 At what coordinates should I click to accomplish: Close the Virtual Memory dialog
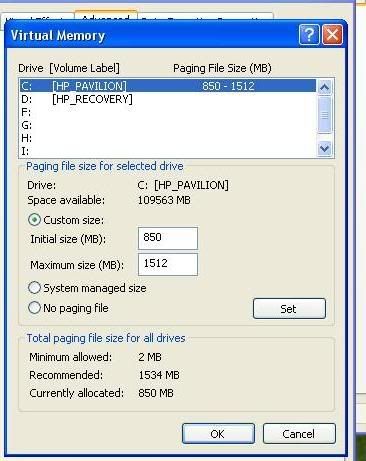click(x=332, y=34)
